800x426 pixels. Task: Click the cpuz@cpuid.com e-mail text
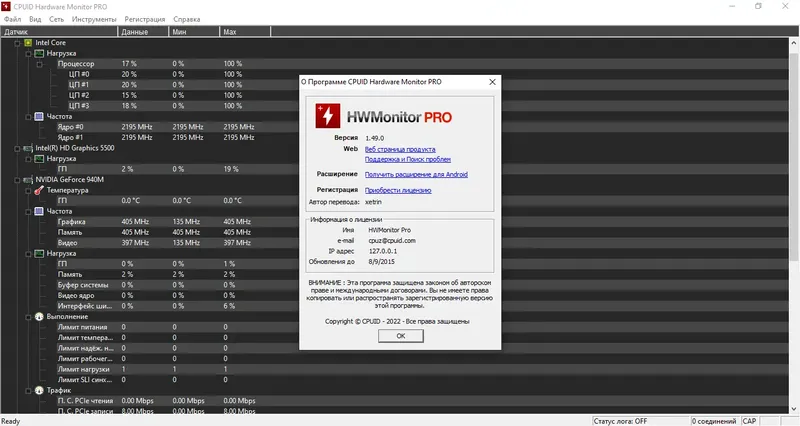click(392, 241)
